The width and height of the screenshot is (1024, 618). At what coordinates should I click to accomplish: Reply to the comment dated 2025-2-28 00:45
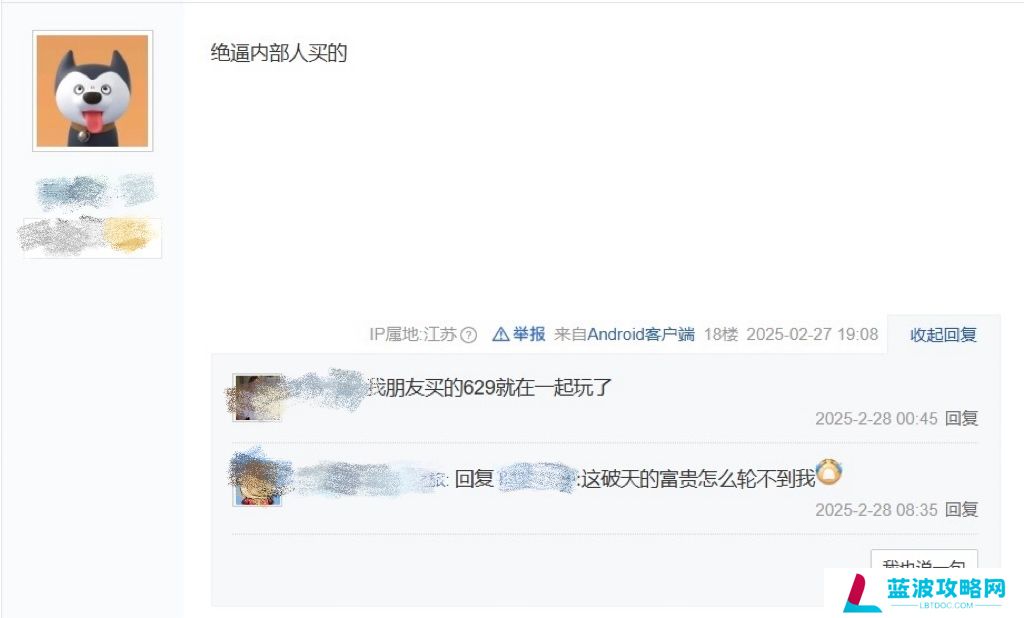961,418
